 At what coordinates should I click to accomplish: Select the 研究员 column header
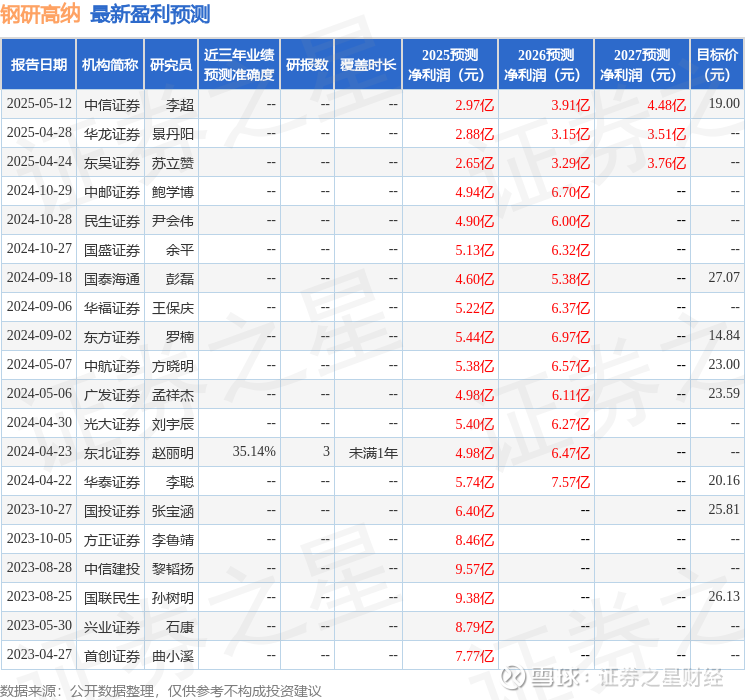[171, 65]
